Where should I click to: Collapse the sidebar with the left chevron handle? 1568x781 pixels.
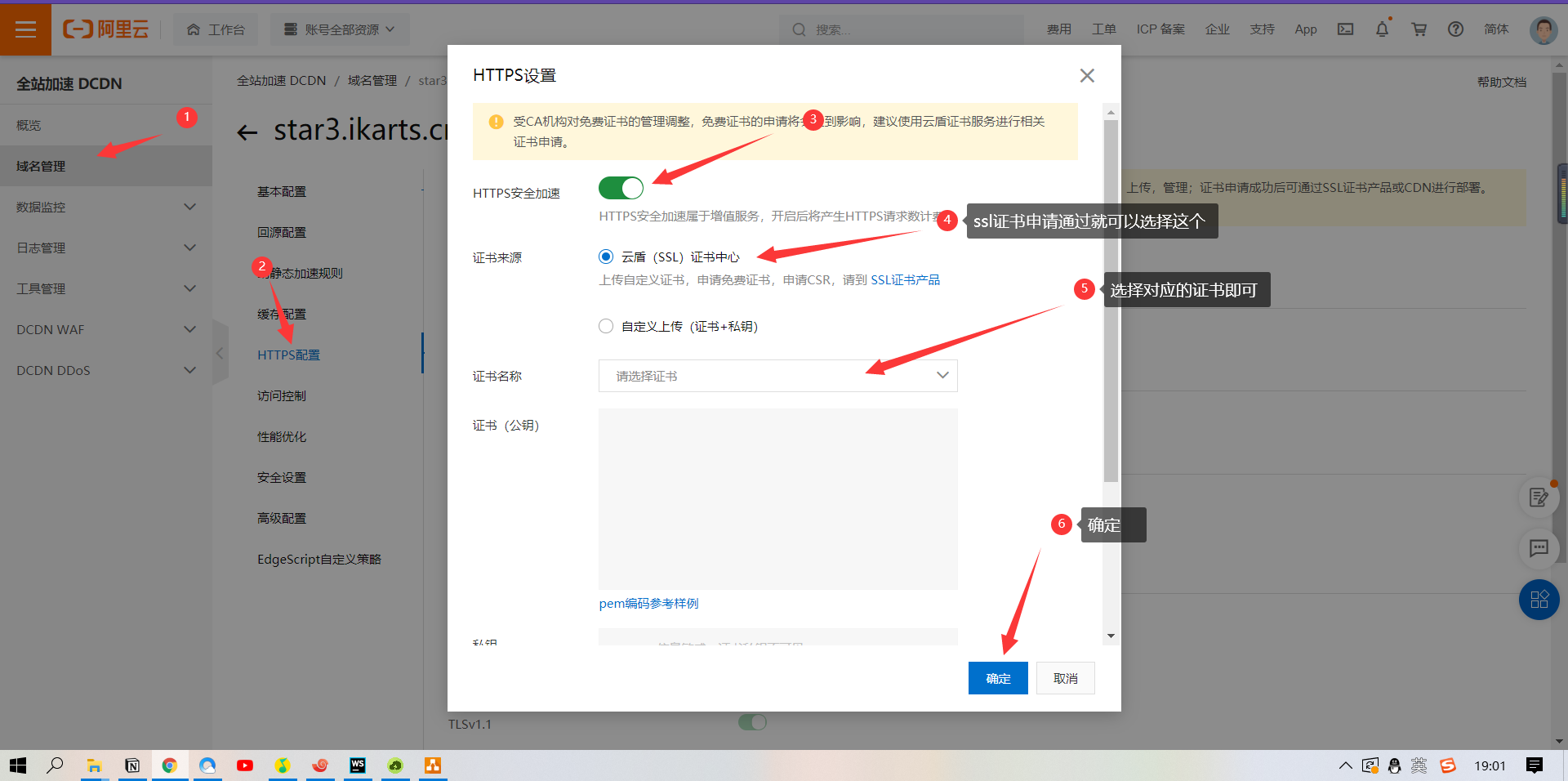[220, 354]
